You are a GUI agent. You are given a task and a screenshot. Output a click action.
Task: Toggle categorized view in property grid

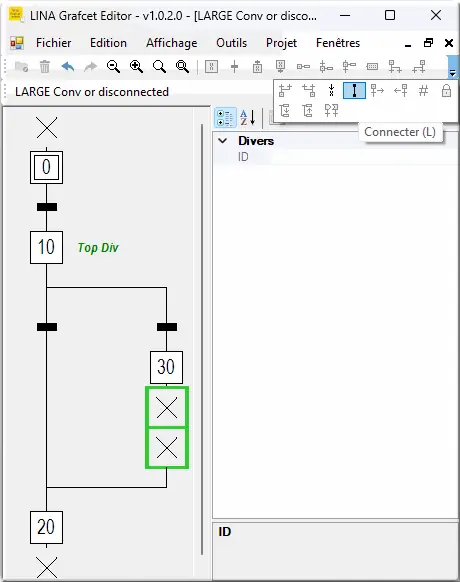click(x=225, y=118)
